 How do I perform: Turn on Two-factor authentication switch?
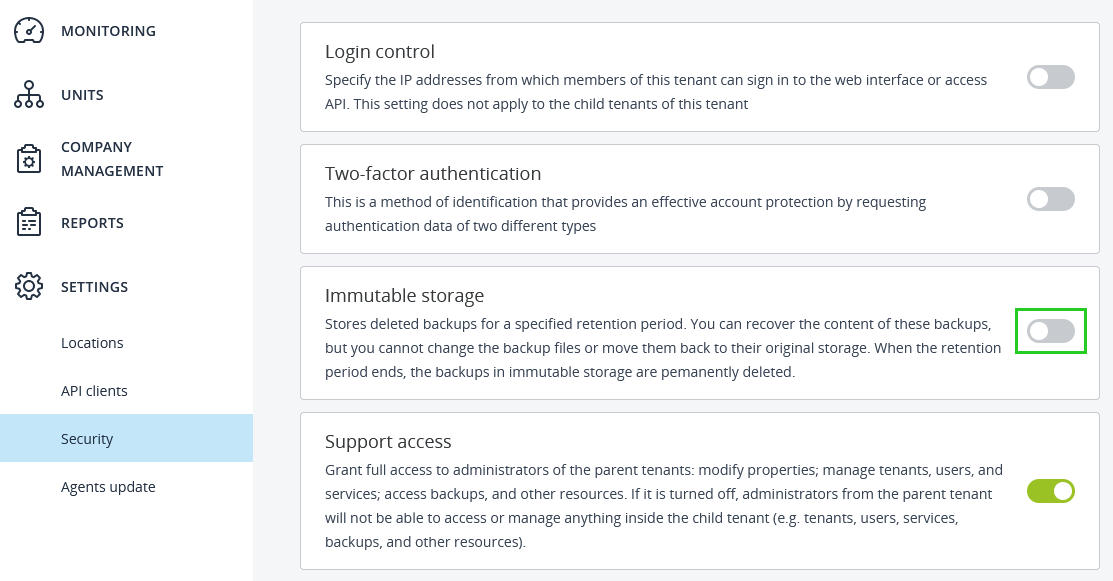coord(1050,199)
